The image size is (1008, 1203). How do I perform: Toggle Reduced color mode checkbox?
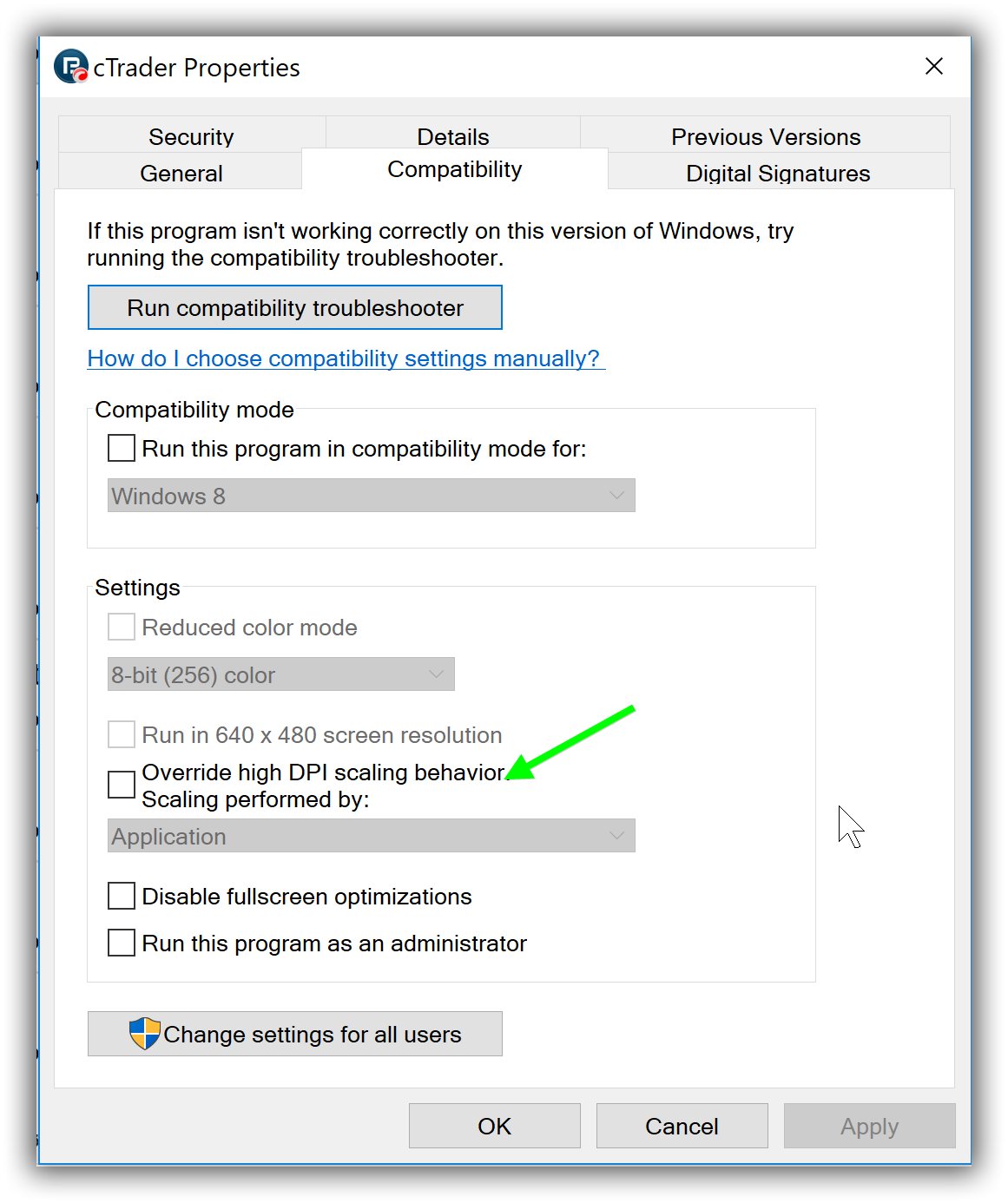point(122,627)
